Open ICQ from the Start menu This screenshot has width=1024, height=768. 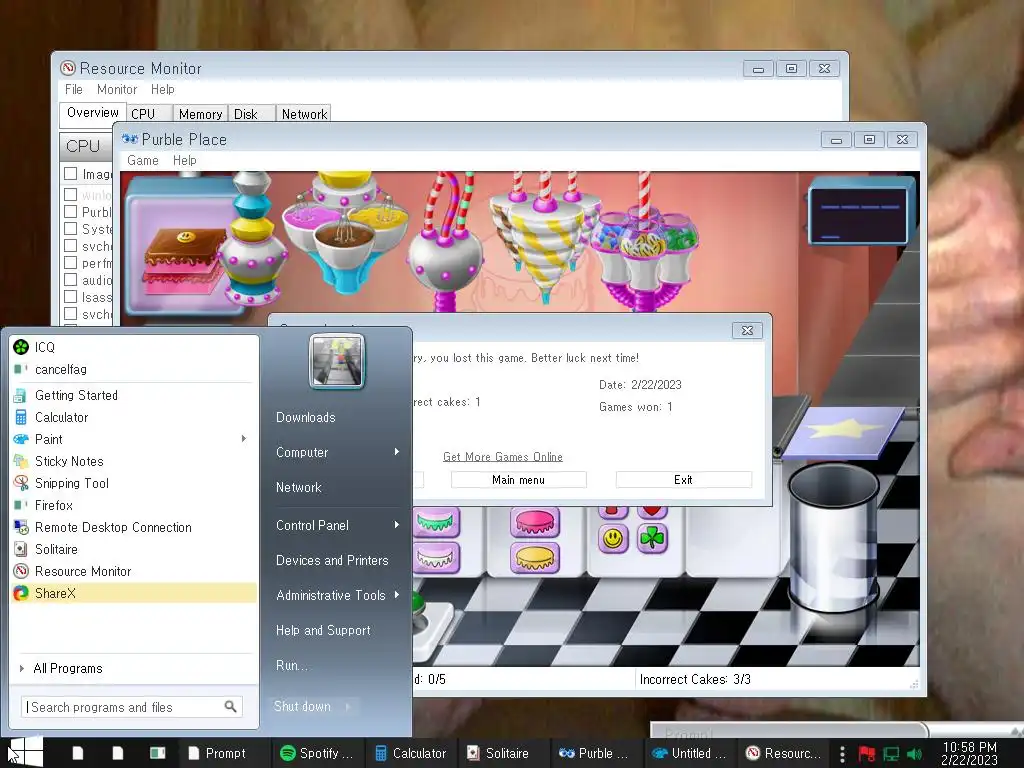click(134, 347)
